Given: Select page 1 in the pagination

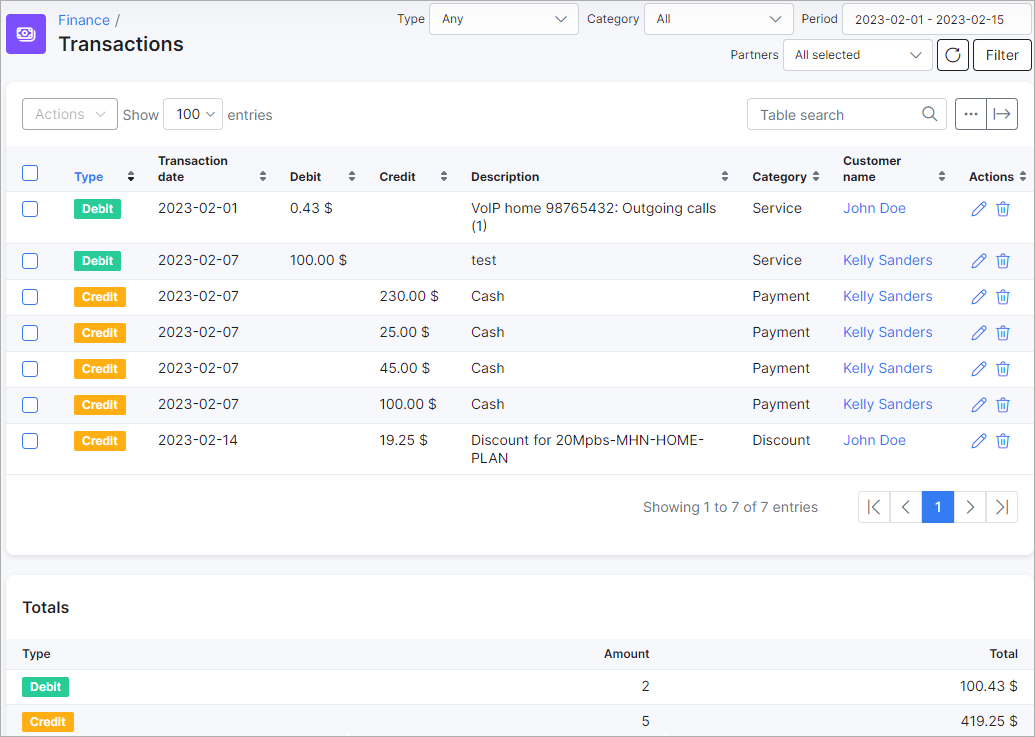Looking at the screenshot, I should [938, 507].
